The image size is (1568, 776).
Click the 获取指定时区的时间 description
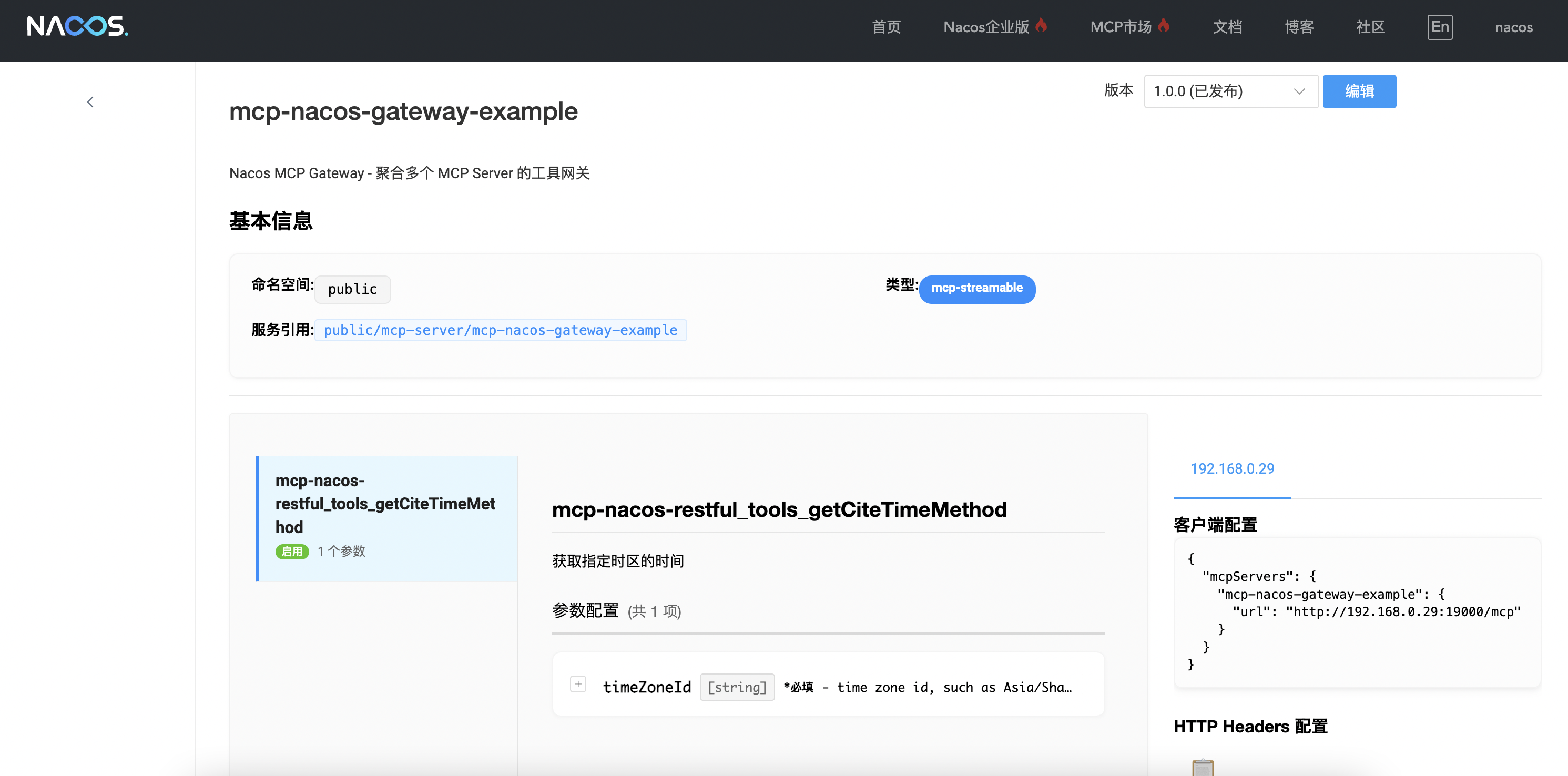[x=618, y=560]
